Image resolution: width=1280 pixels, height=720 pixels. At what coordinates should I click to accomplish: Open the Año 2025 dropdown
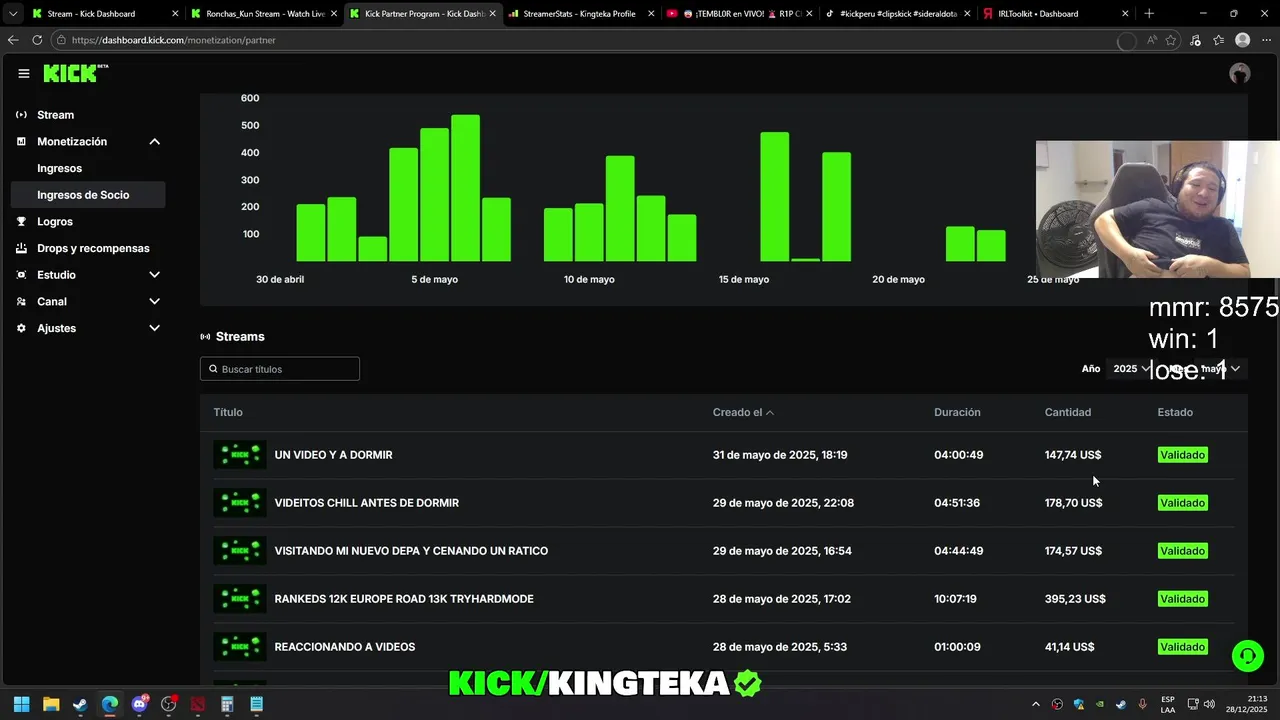tap(1131, 369)
